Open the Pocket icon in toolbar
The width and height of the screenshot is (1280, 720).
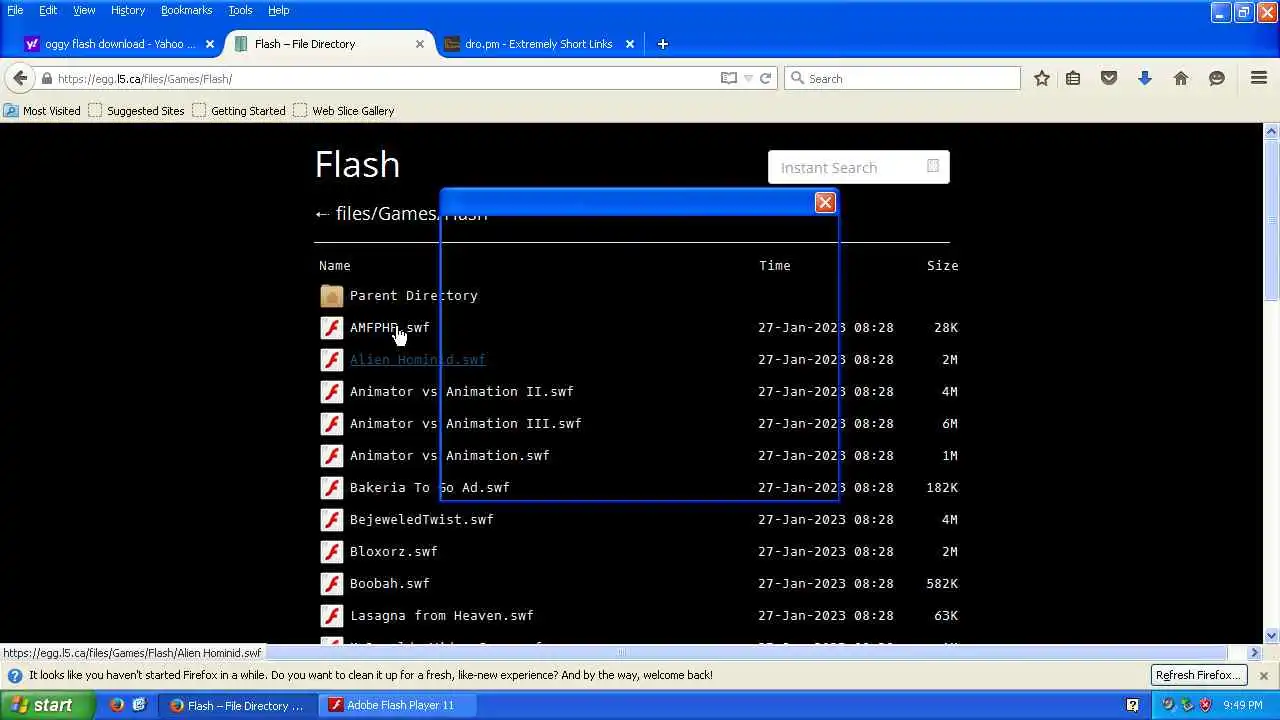point(1109,78)
